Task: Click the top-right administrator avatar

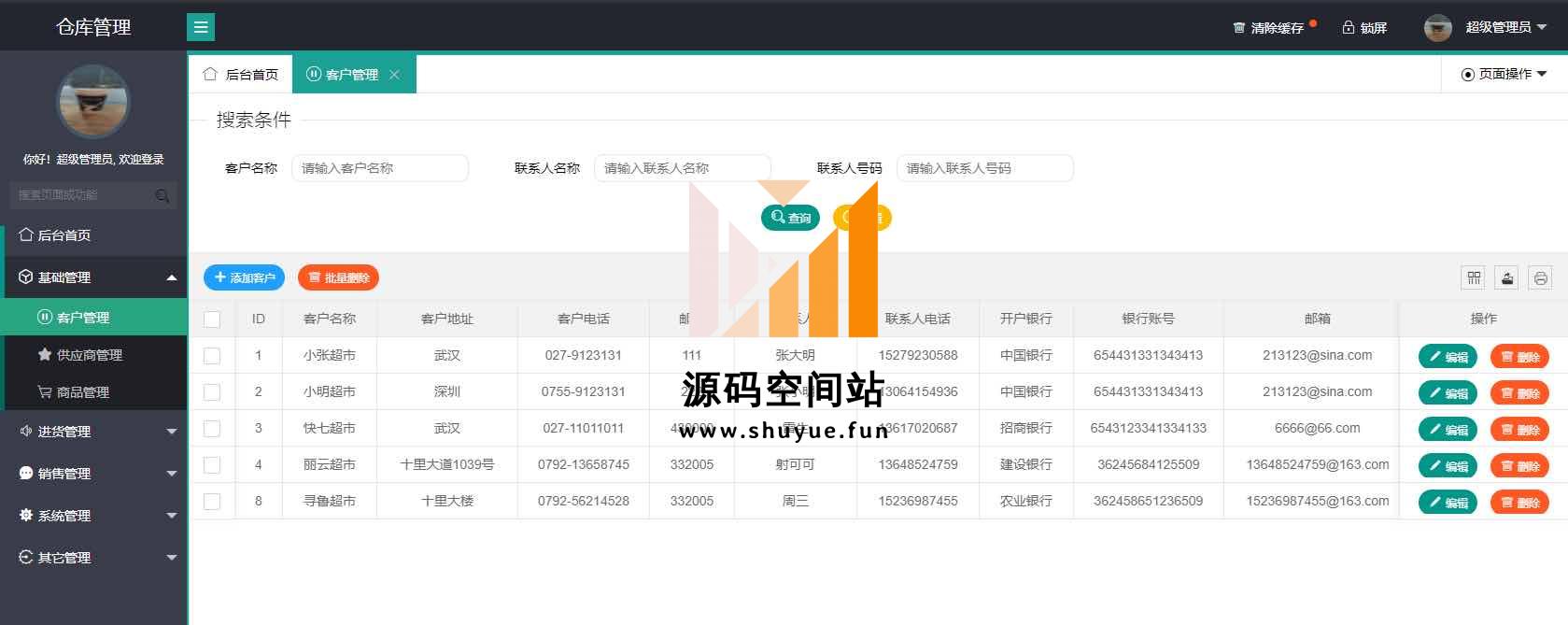Action: pyautogui.click(x=1437, y=27)
